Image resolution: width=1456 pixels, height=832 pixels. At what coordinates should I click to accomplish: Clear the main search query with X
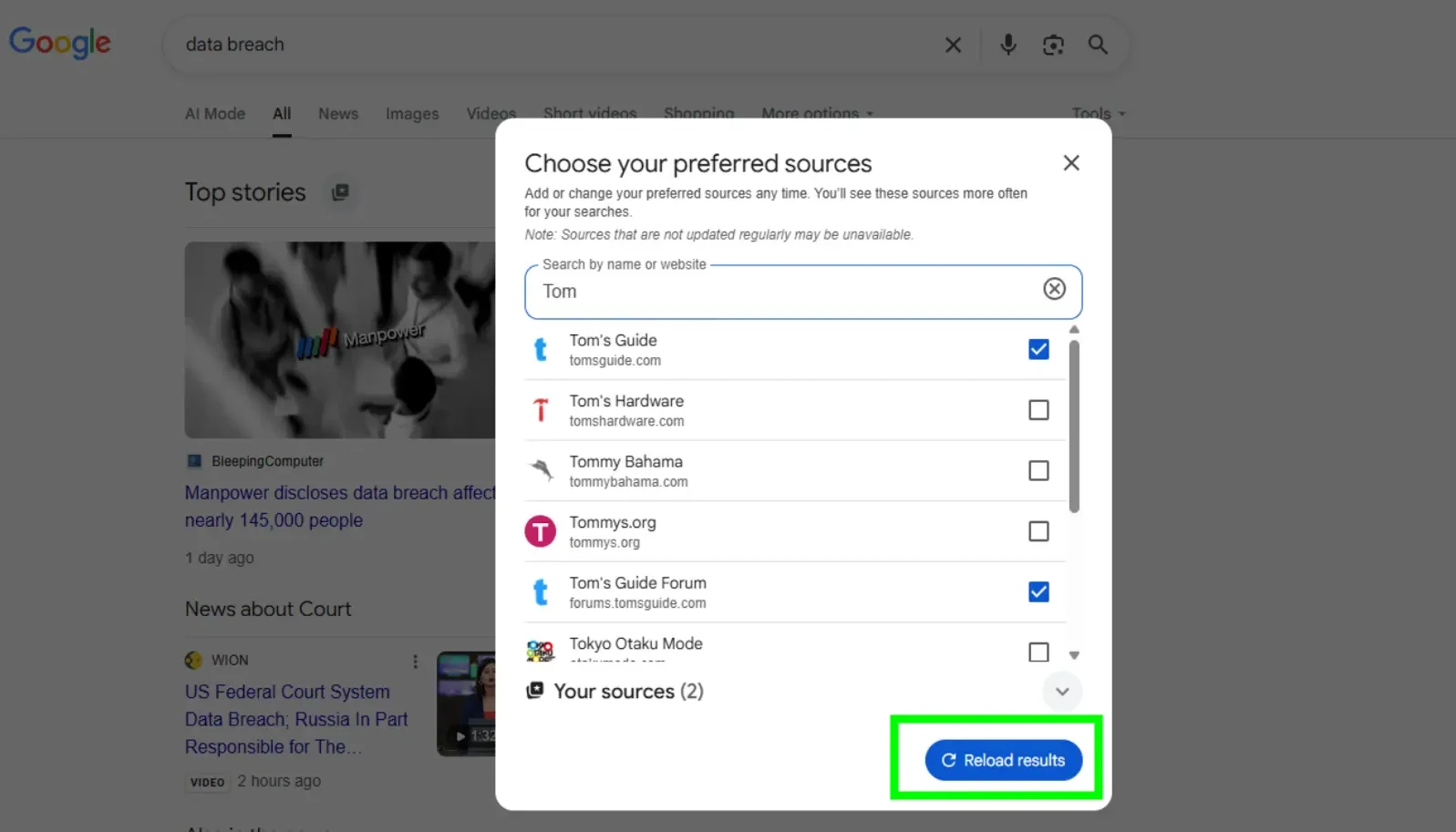tap(953, 45)
